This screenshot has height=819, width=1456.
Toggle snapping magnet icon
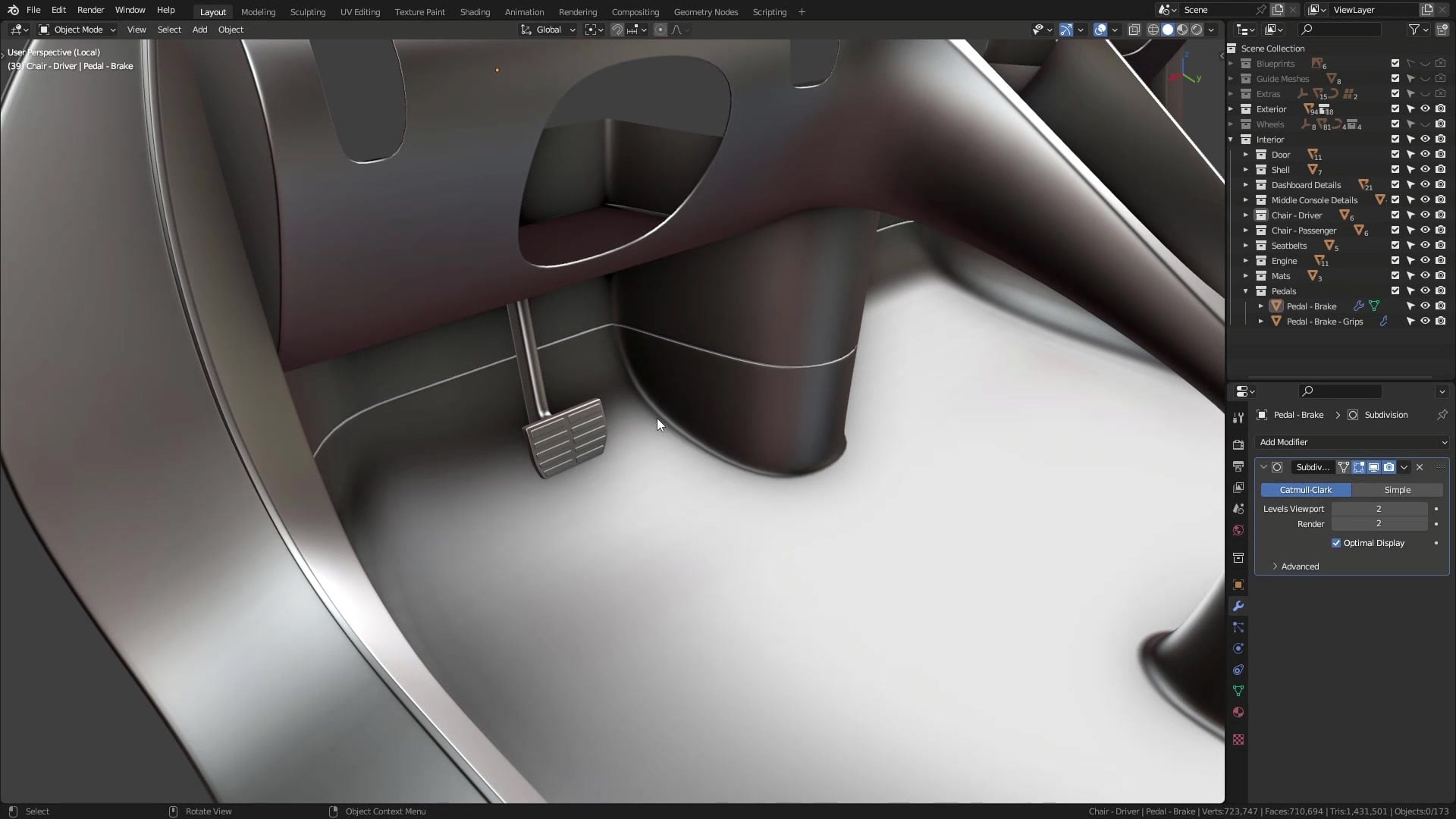(x=617, y=30)
